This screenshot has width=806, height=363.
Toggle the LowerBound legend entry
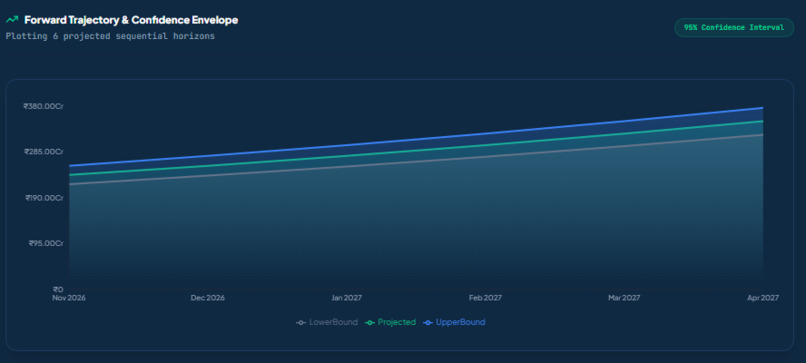tap(327, 322)
